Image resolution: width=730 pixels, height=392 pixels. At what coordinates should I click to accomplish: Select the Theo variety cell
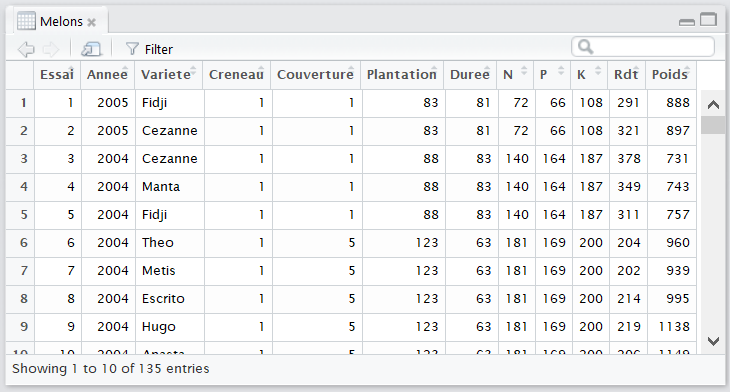click(x=170, y=243)
